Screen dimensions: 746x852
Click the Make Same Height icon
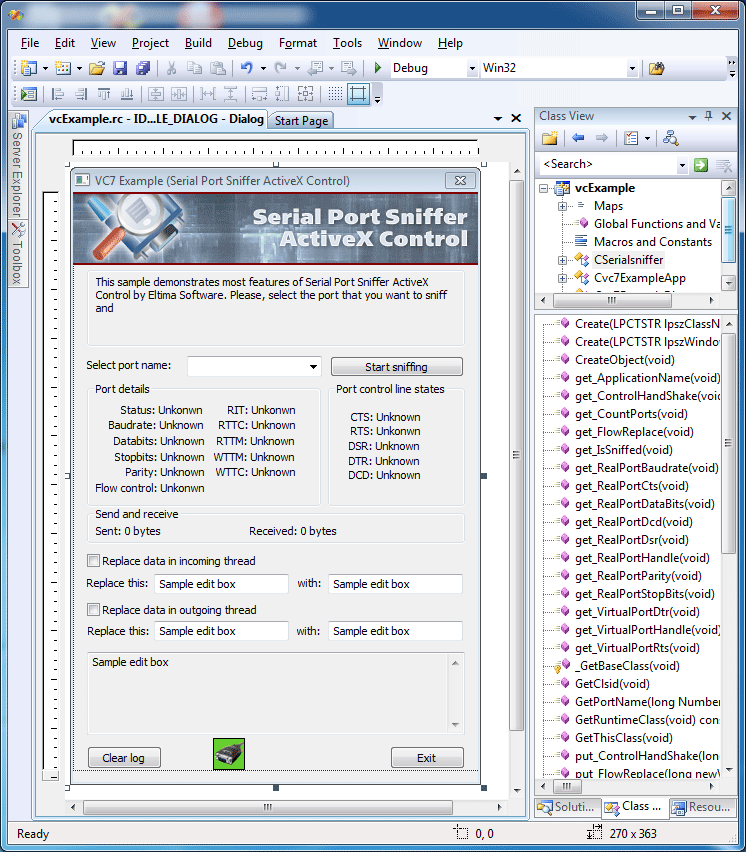pyautogui.click(x=282, y=94)
